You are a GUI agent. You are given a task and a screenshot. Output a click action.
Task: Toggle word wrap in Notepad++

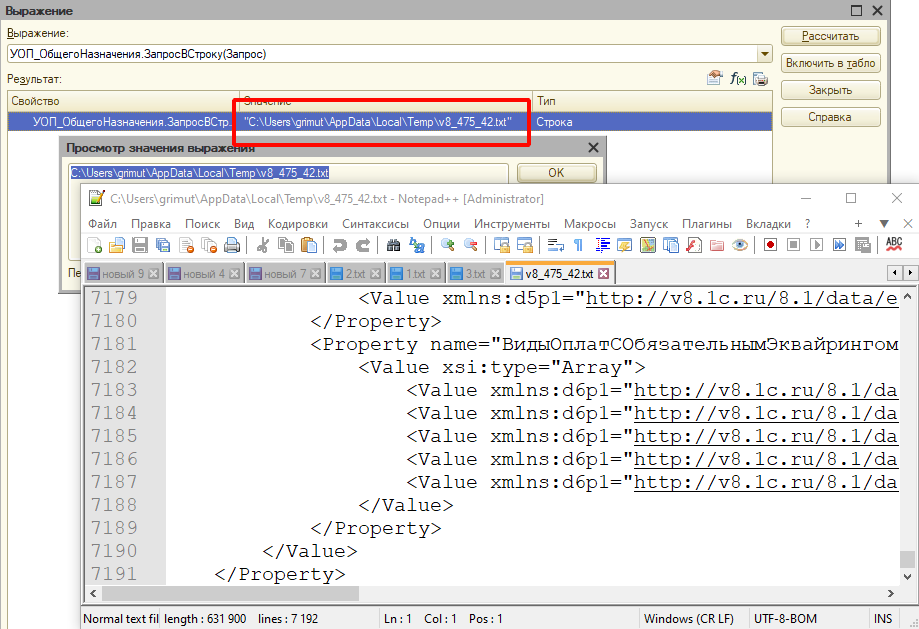tap(555, 244)
